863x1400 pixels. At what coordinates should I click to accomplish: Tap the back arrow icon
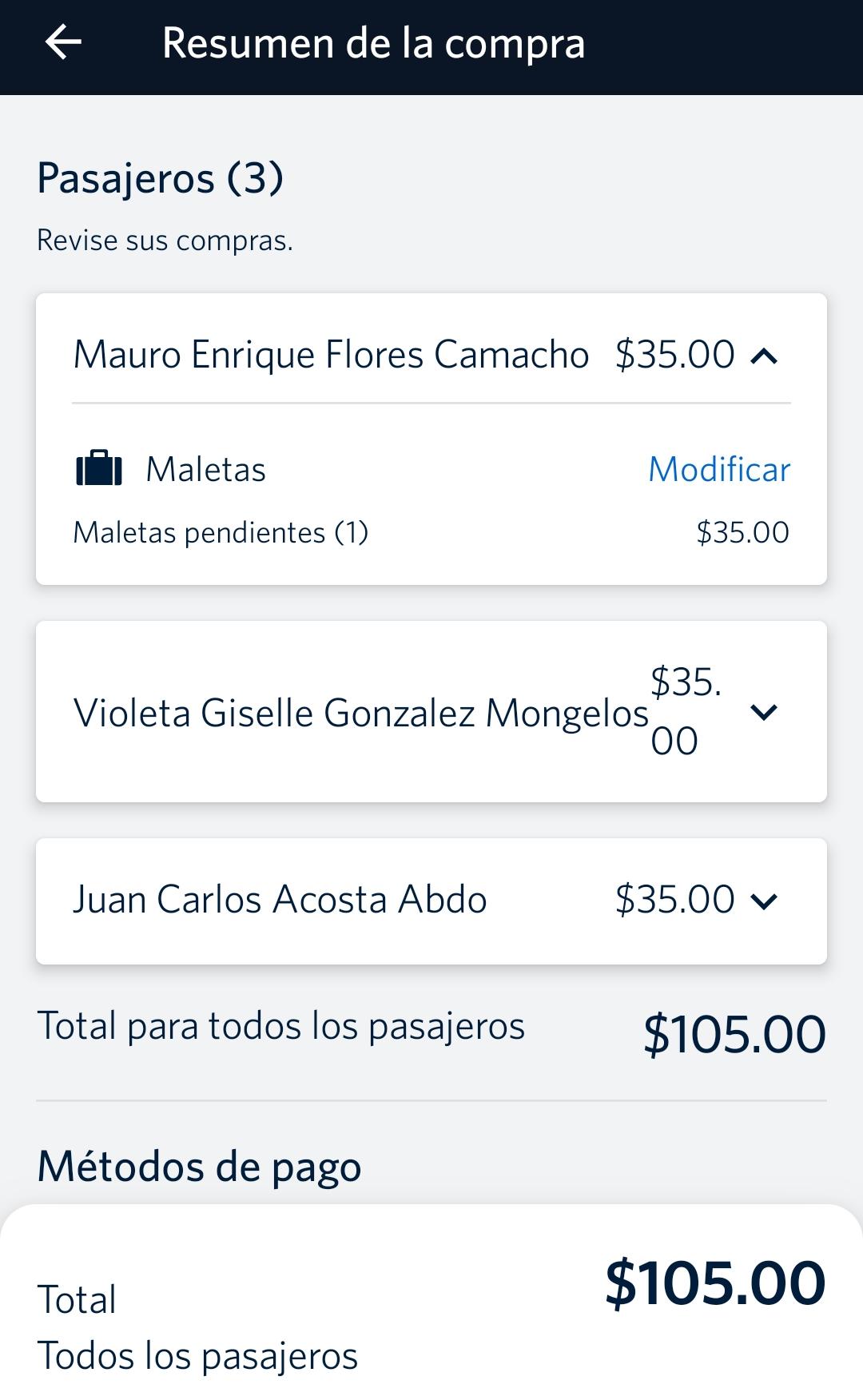tap(63, 43)
